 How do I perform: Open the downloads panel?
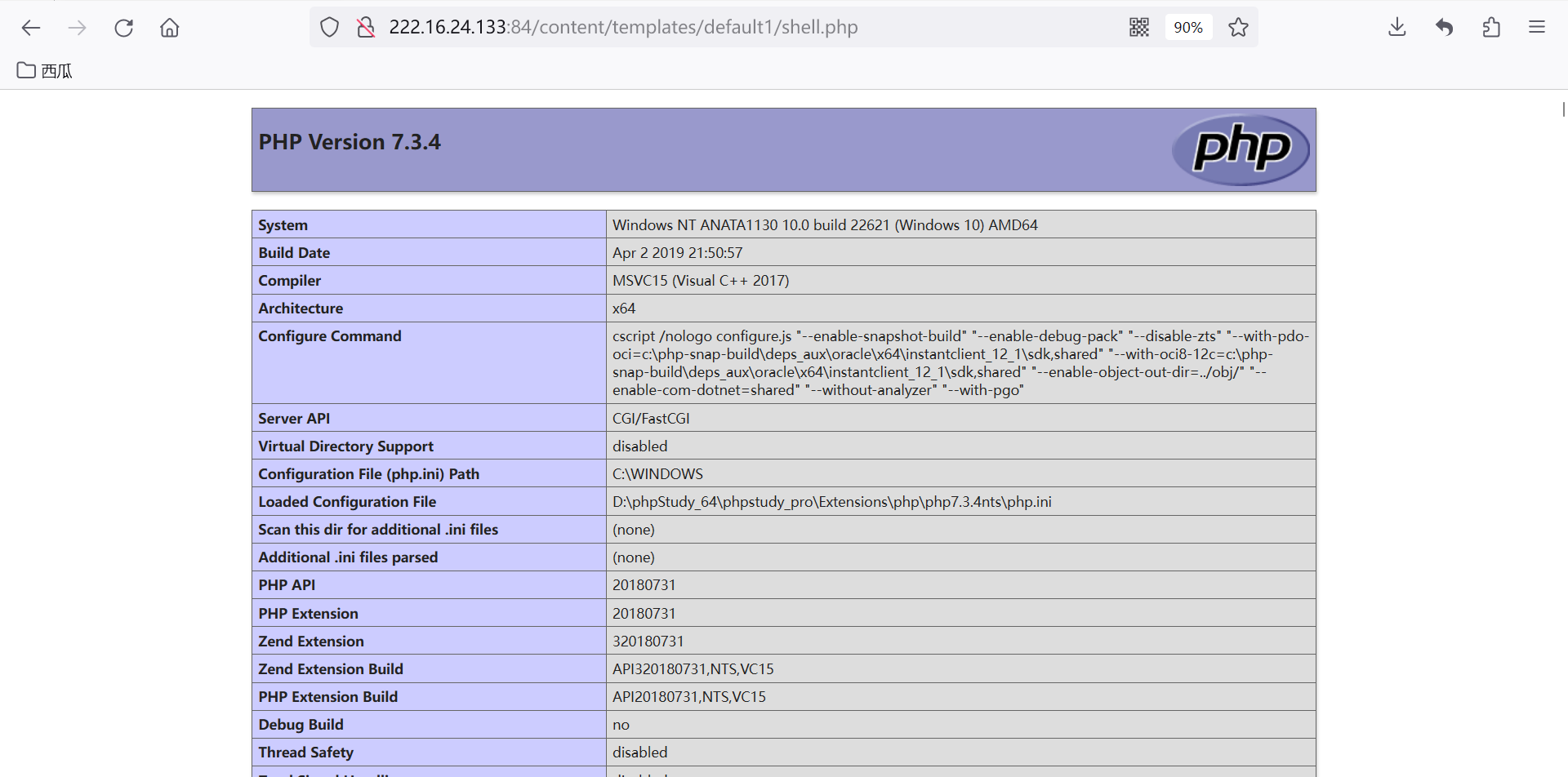[x=1397, y=27]
